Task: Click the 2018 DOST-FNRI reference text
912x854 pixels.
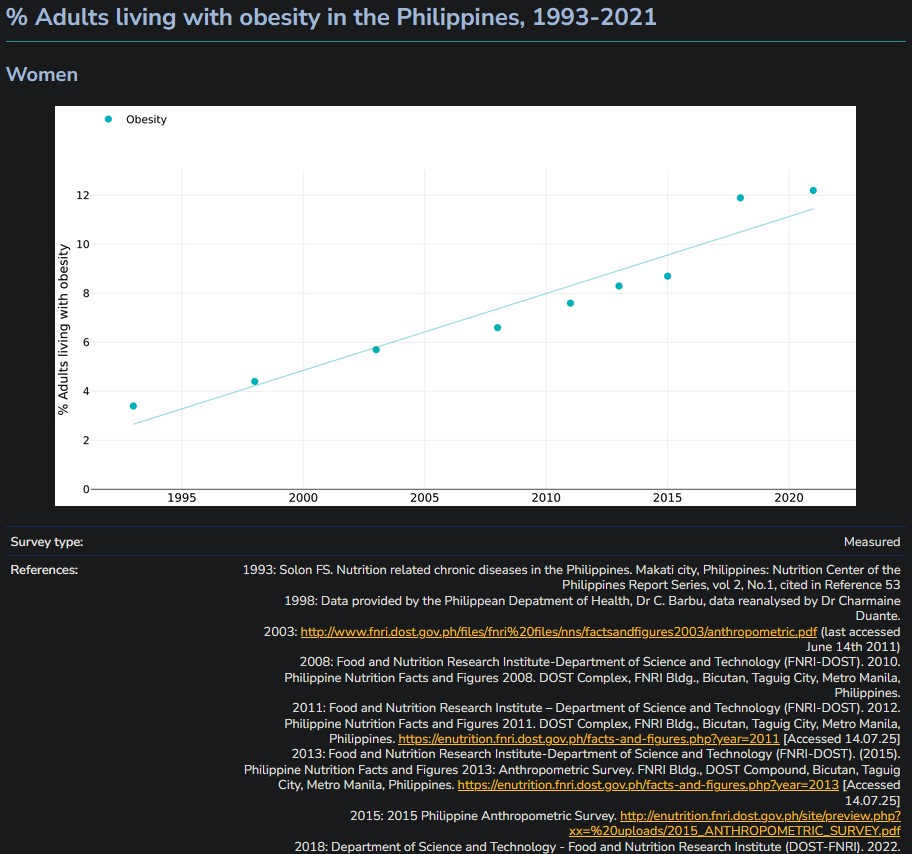Action: 597,847
